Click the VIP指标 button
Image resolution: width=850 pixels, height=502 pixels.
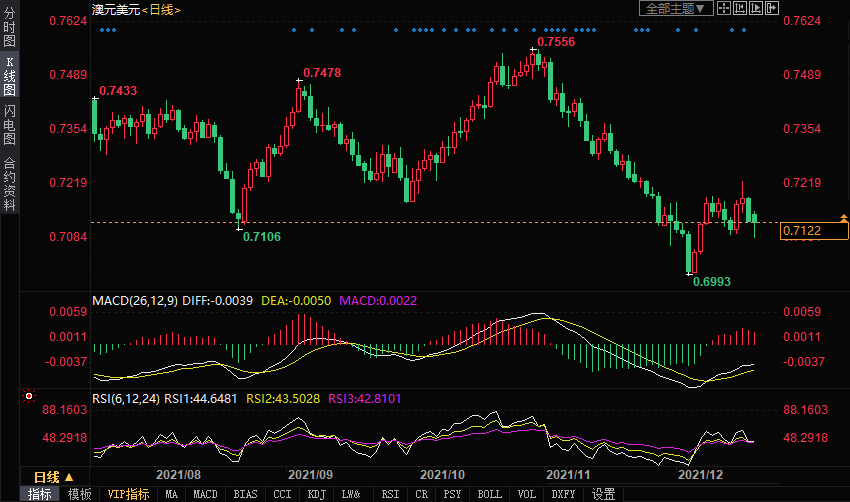coord(128,494)
